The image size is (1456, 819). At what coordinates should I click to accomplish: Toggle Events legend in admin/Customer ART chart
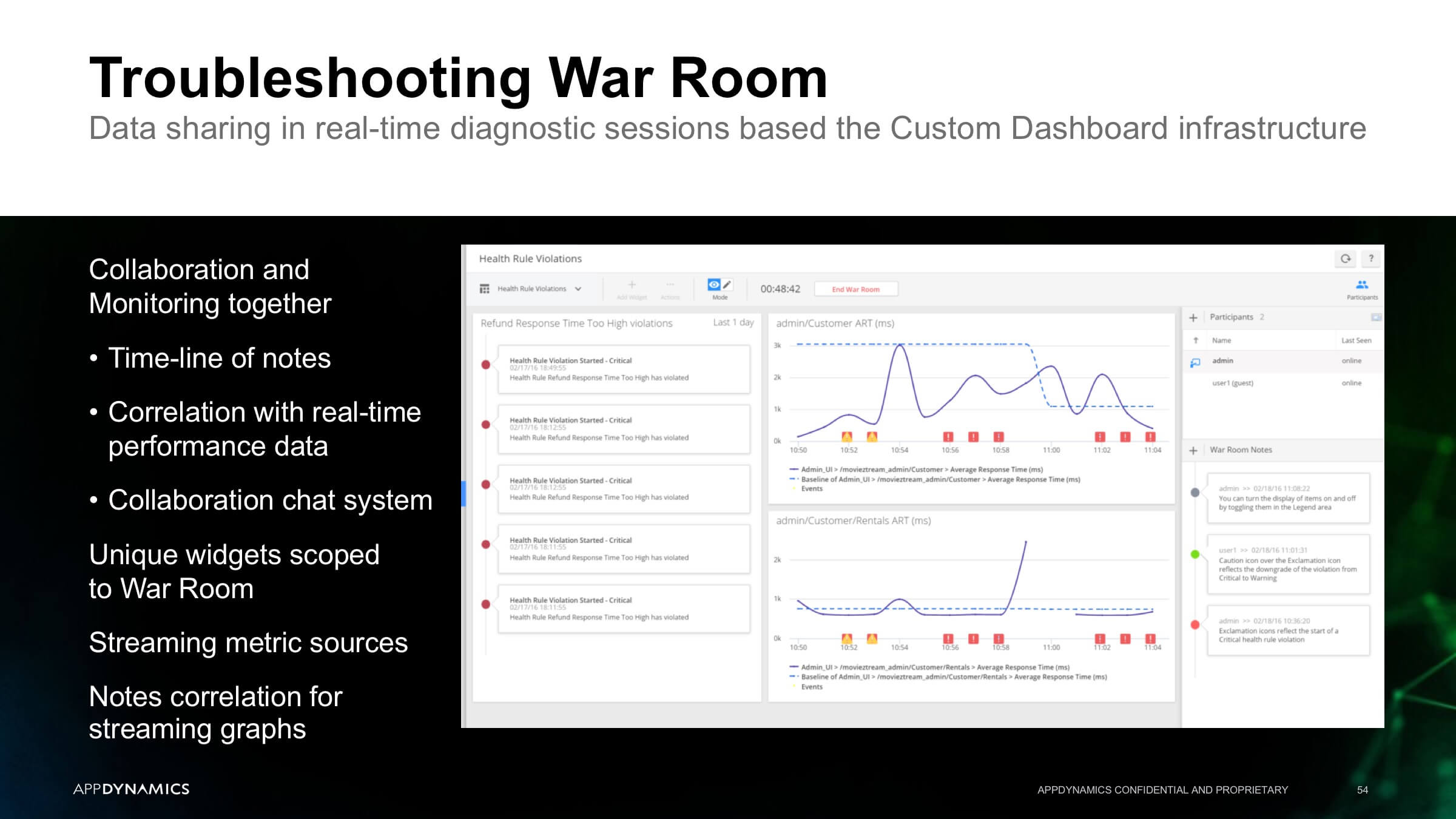pyautogui.click(x=807, y=489)
